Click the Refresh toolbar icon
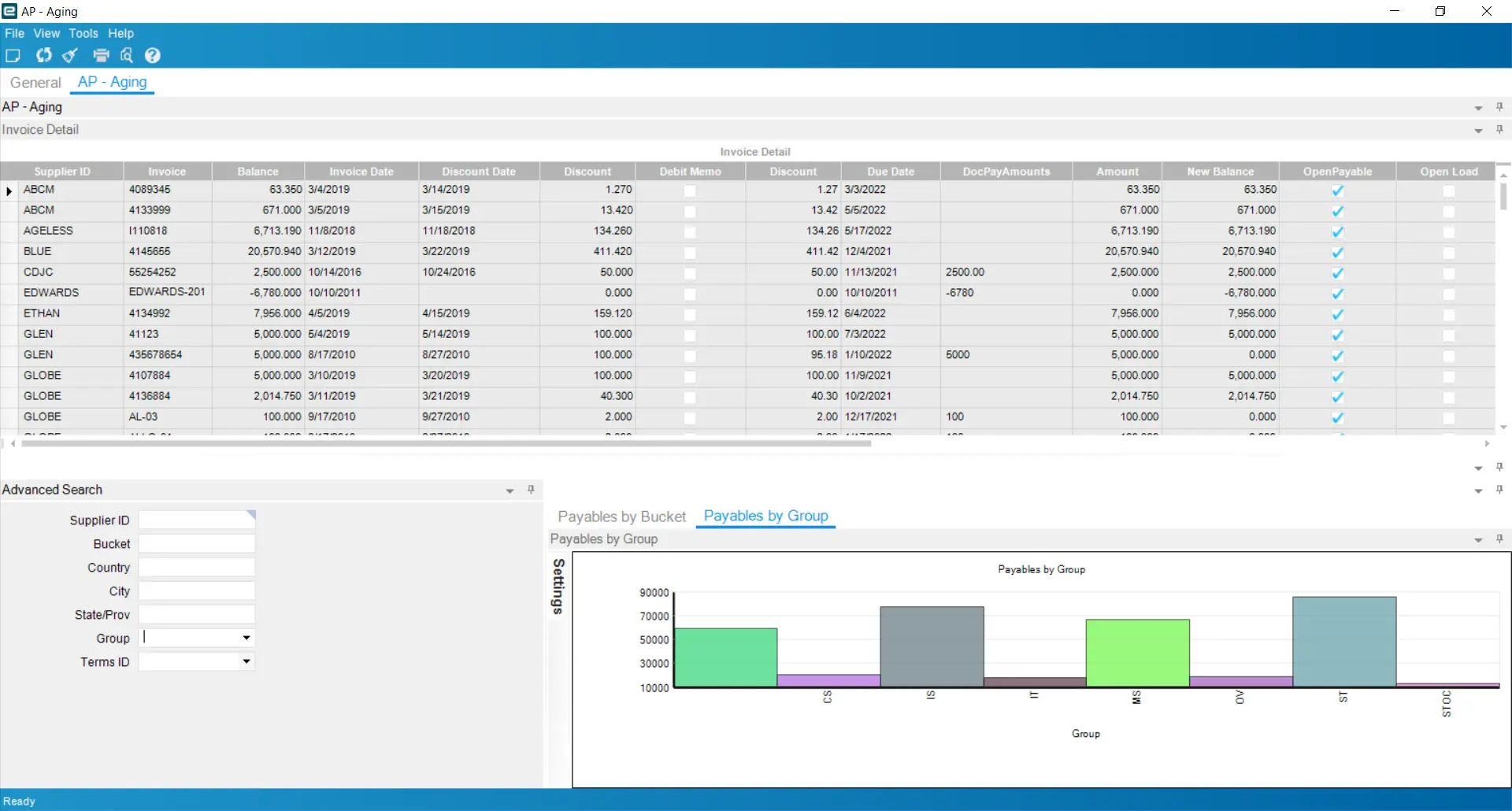This screenshot has width=1512, height=811. coord(43,55)
